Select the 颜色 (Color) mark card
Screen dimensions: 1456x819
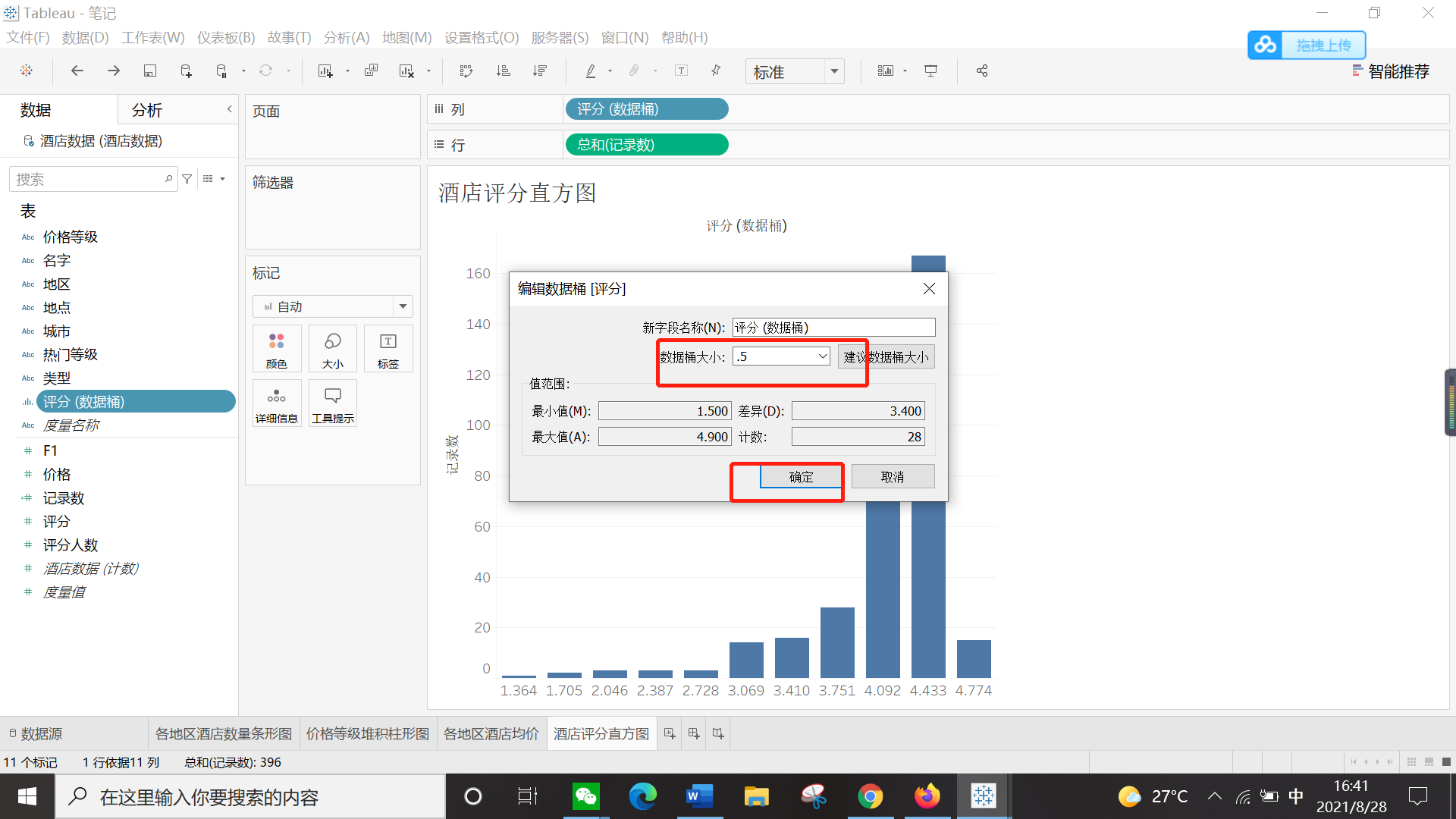tap(277, 349)
